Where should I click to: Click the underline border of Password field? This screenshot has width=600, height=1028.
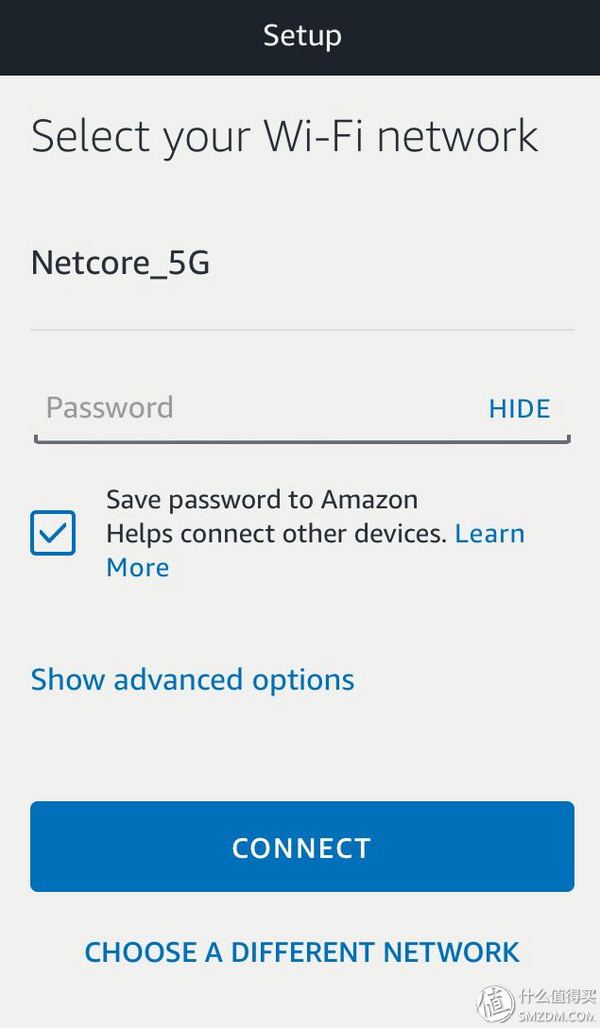pos(302,441)
